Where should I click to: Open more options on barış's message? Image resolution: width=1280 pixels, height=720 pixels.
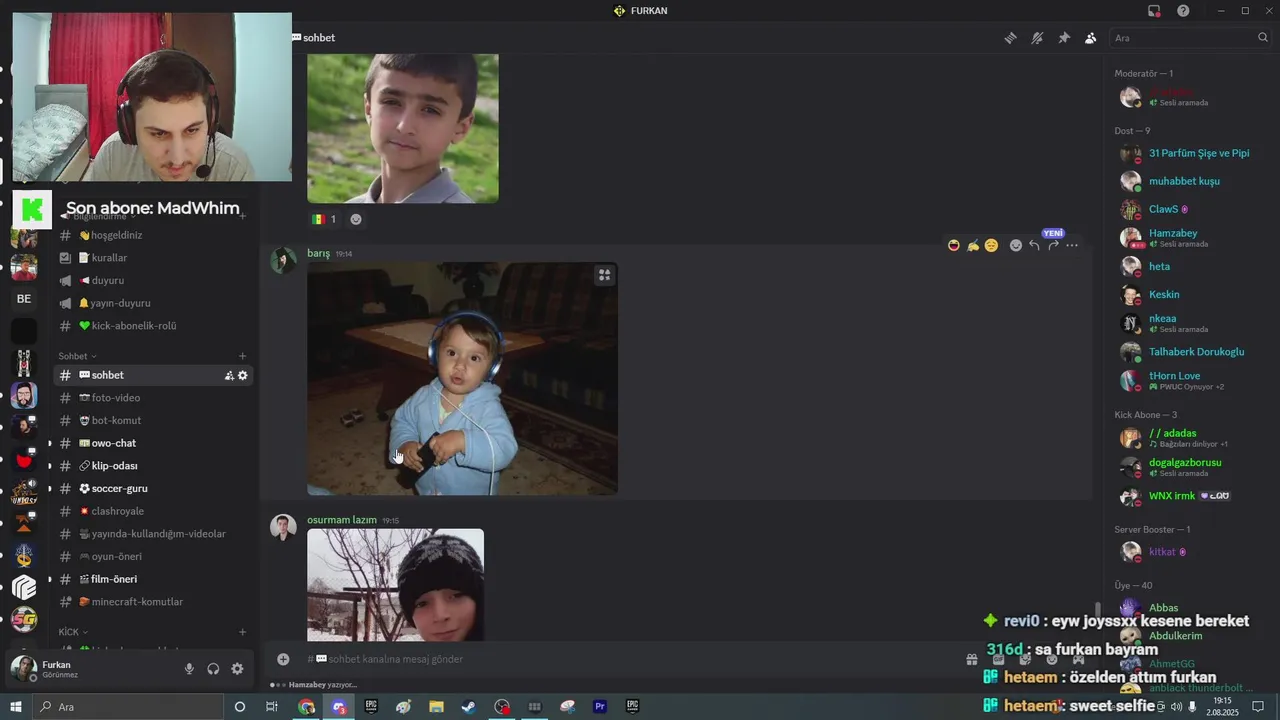pos(1072,245)
